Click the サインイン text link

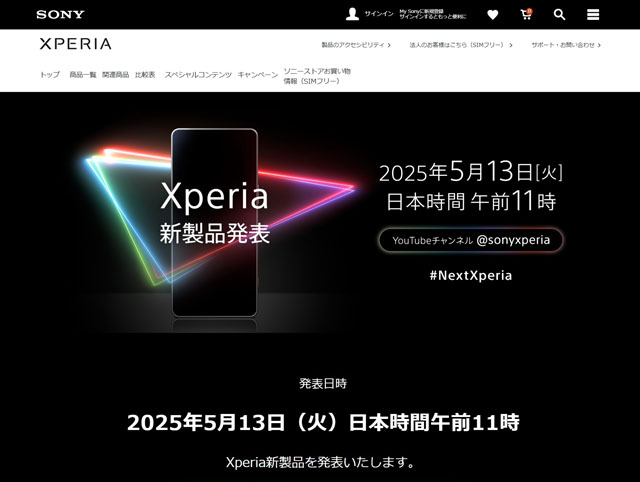coord(379,14)
